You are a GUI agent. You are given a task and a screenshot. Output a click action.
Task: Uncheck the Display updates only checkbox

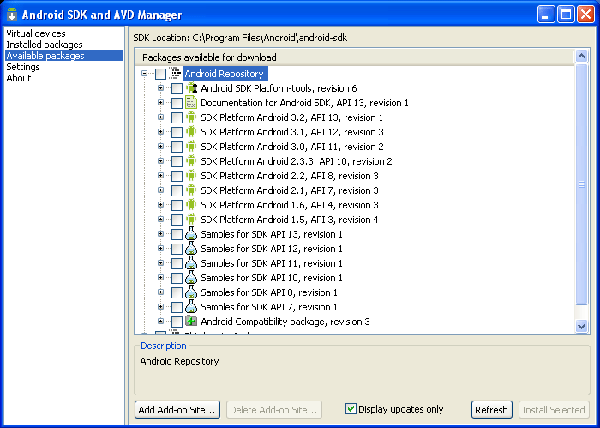tap(351, 408)
